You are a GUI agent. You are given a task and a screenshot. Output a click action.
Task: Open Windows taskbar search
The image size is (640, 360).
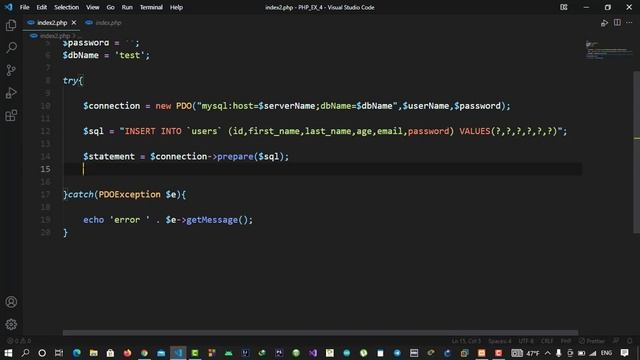(25, 353)
